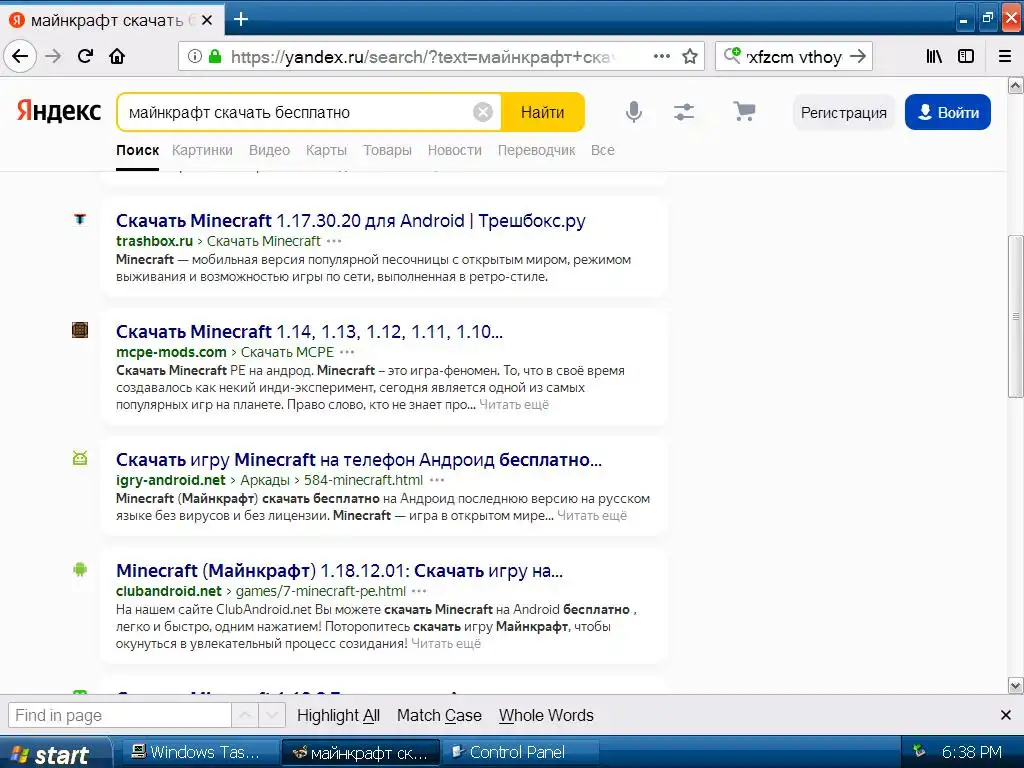The width and height of the screenshot is (1024, 768).
Task: Toggle Match Case in find bar
Action: point(440,716)
